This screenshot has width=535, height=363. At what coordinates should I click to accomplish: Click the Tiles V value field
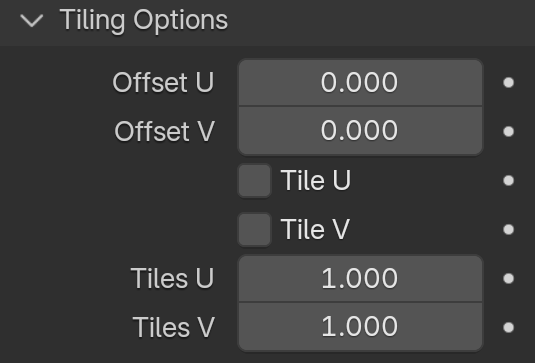point(360,327)
